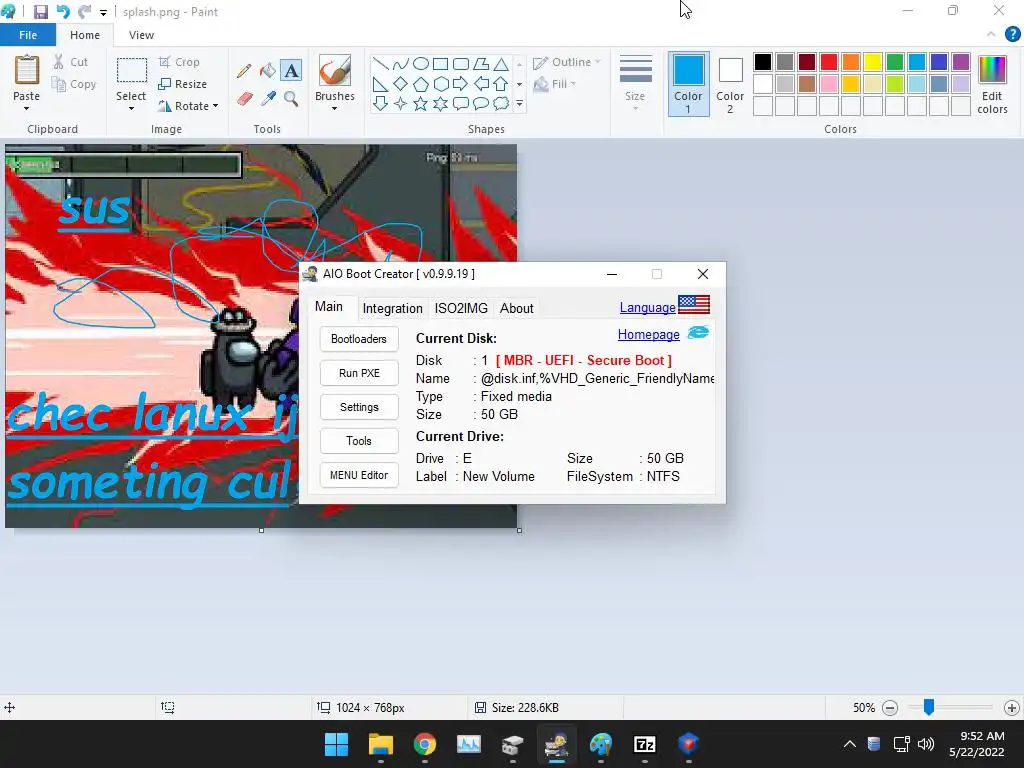Open the Integration tab in AIO Boot

tap(392, 308)
